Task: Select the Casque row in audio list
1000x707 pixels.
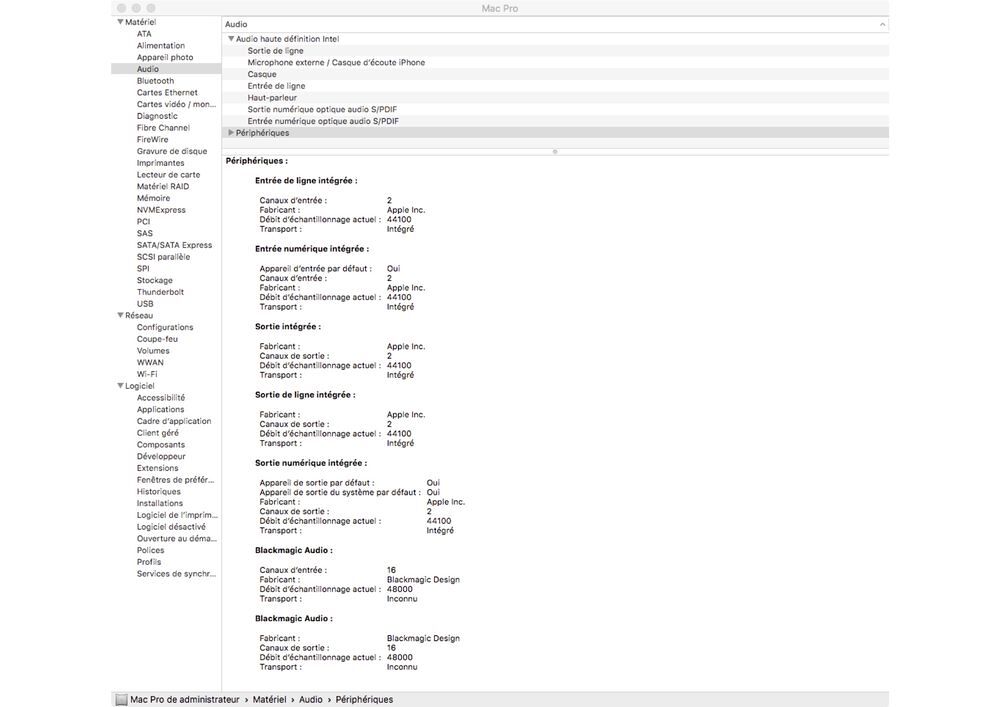Action: (x=555, y=75)
